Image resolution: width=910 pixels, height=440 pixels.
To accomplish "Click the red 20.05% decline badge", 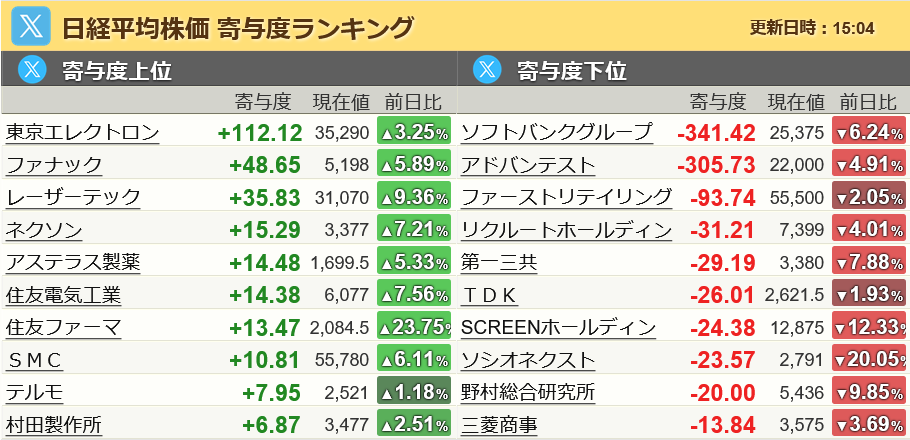I will [x=869, y=361].
